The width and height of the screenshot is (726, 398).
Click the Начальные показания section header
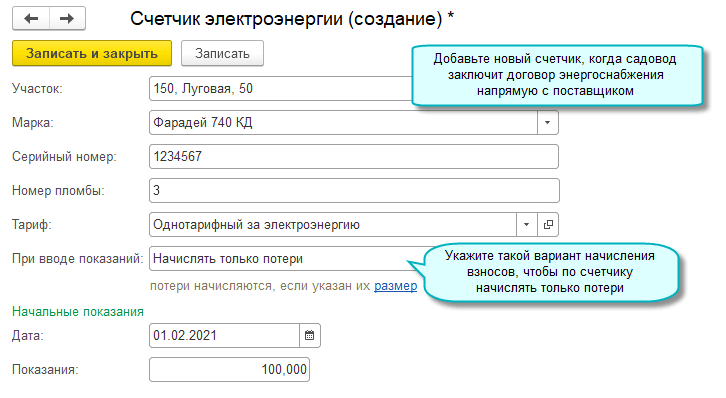(78, 311)
